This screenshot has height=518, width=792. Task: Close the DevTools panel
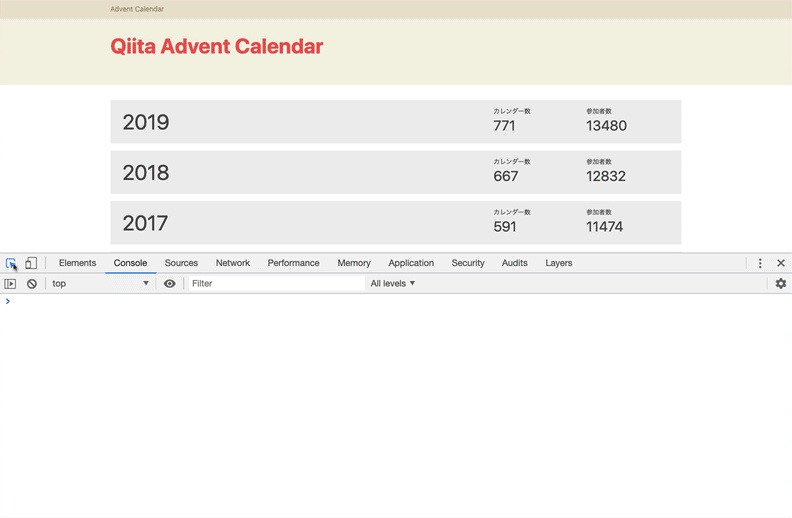781,263
